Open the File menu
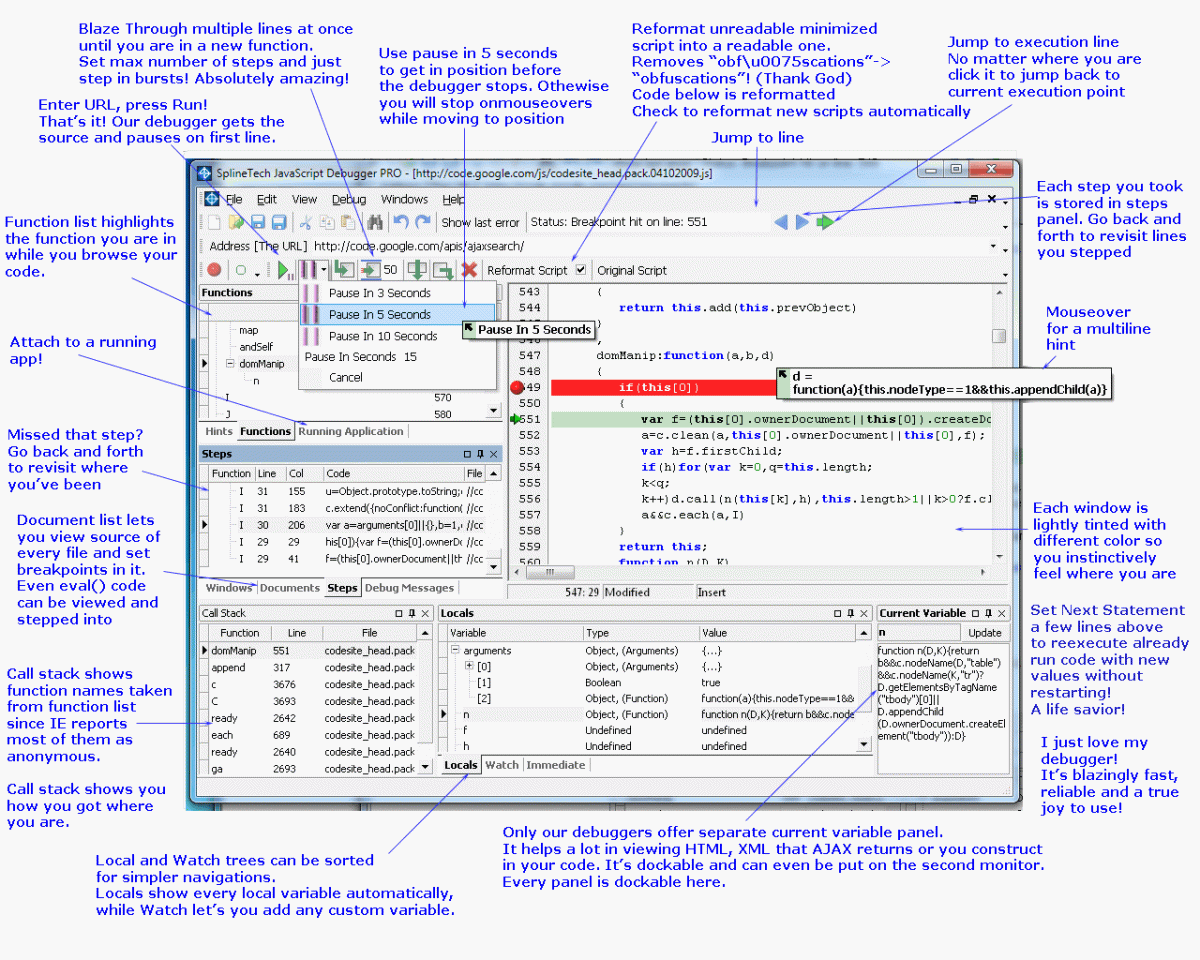This screenshot has width=1200, height=960. 234,199
